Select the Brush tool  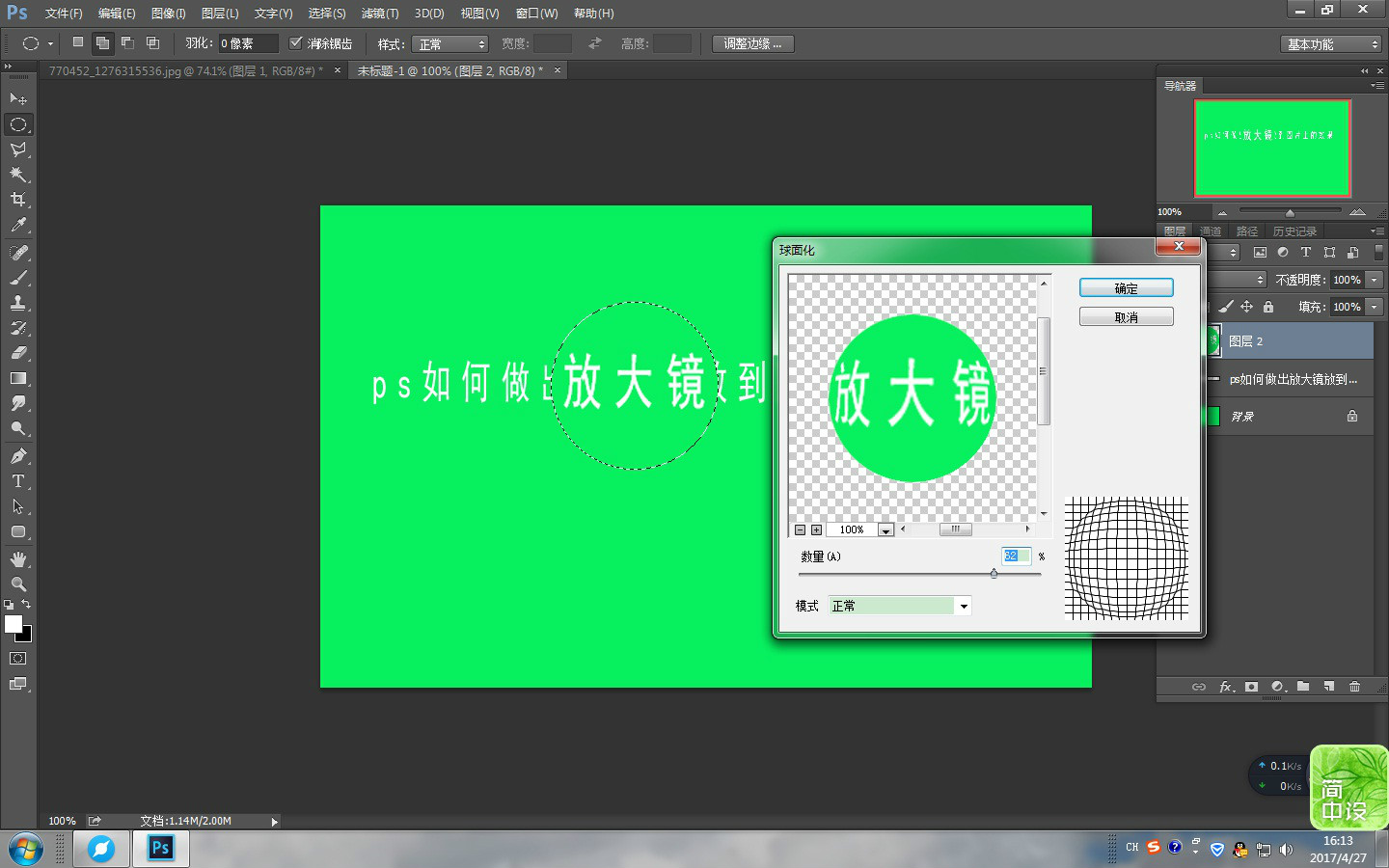pyautogui.click(x=18, y=278)
